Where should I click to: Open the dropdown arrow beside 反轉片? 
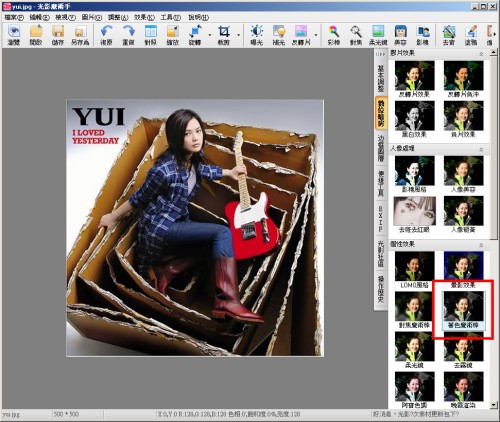pyautogui.click(x=316, y=35)
